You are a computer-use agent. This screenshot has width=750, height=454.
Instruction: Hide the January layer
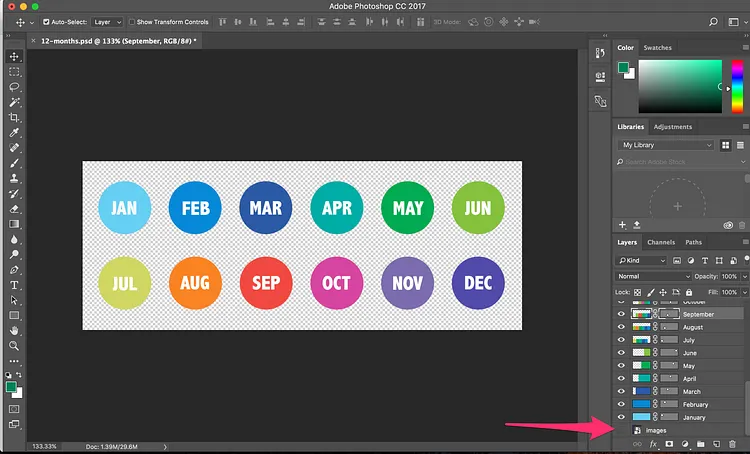621,417
